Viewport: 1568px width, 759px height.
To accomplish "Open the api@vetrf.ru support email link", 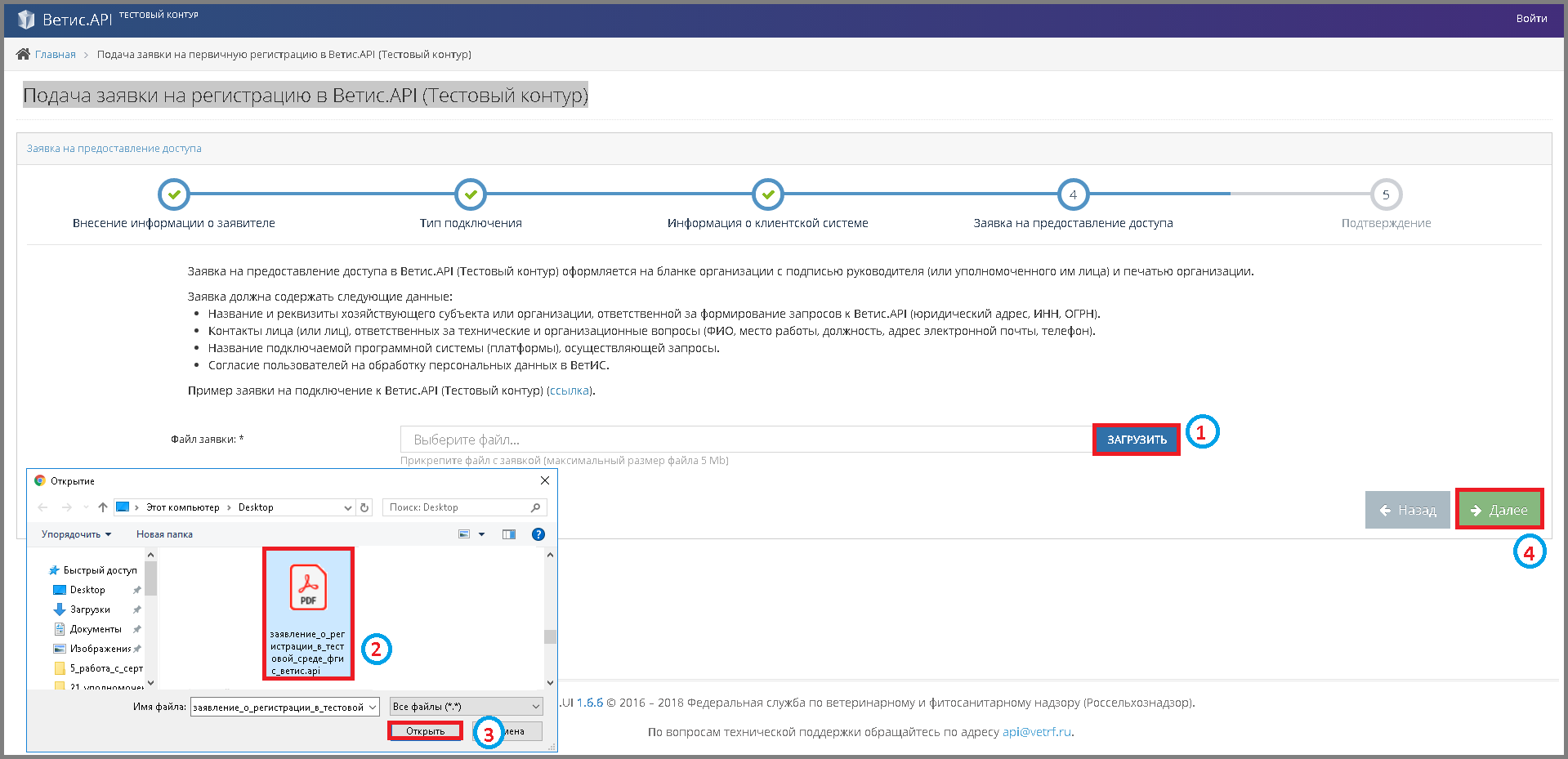I will 1036,732.
